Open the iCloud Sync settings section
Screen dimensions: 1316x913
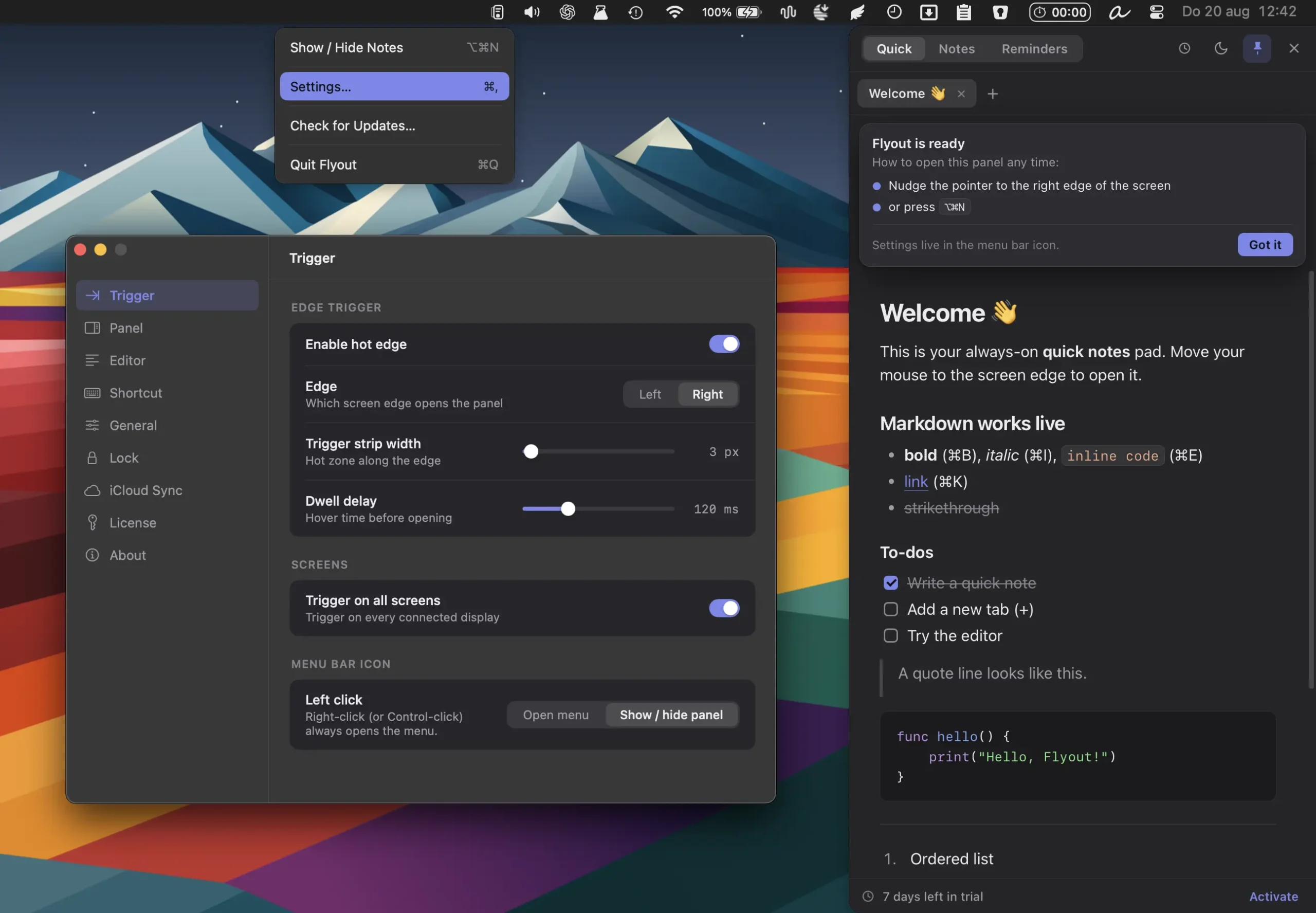(167, 490)
